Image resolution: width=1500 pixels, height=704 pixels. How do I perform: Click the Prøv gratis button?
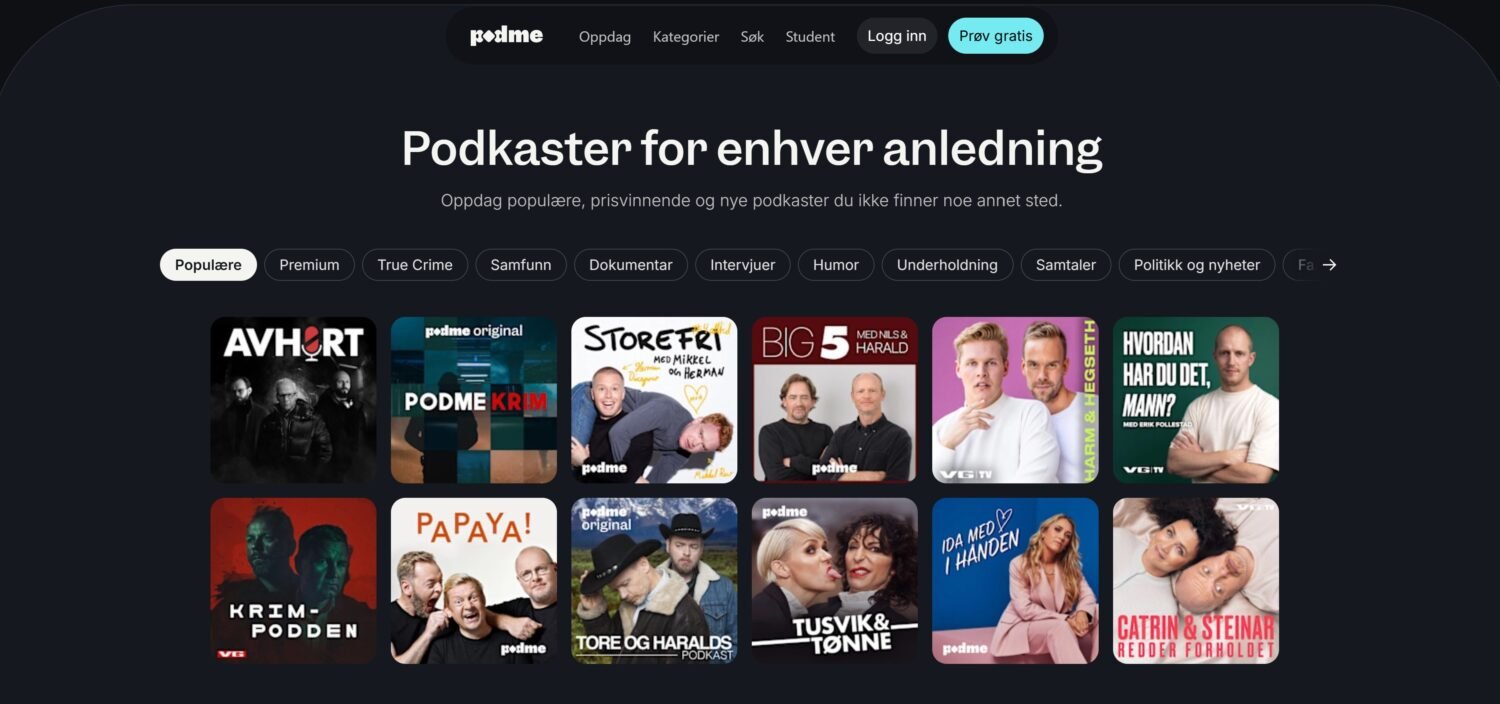[995, 36]
